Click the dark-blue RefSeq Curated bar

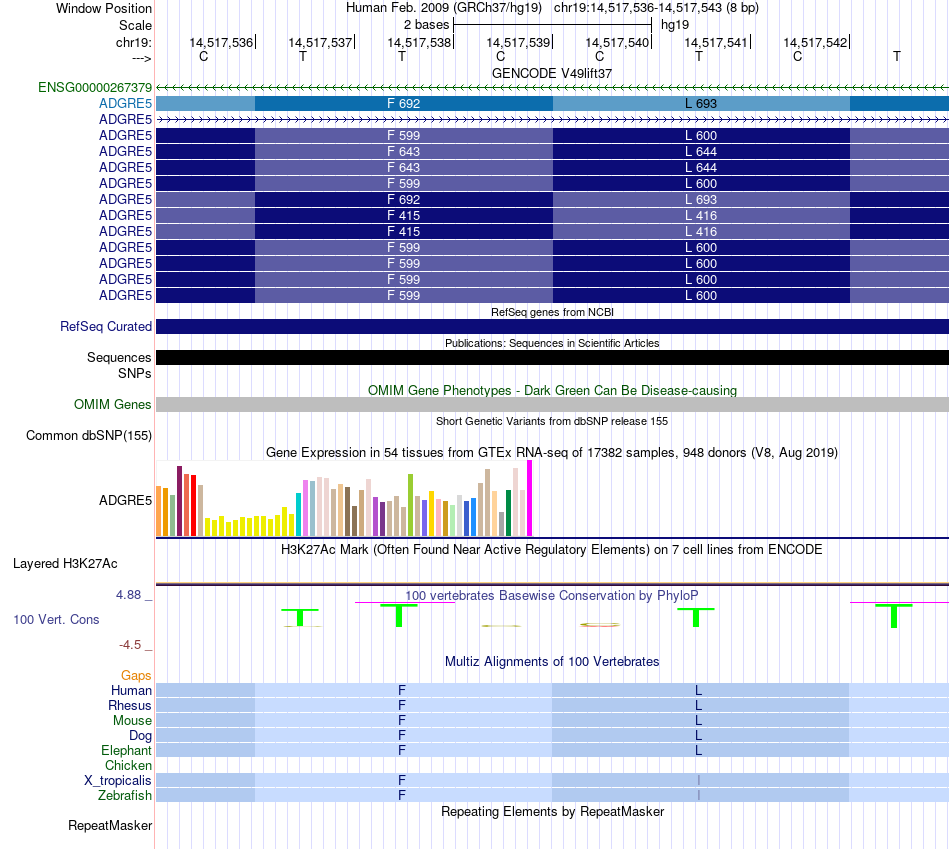click(x=552, y=326)
